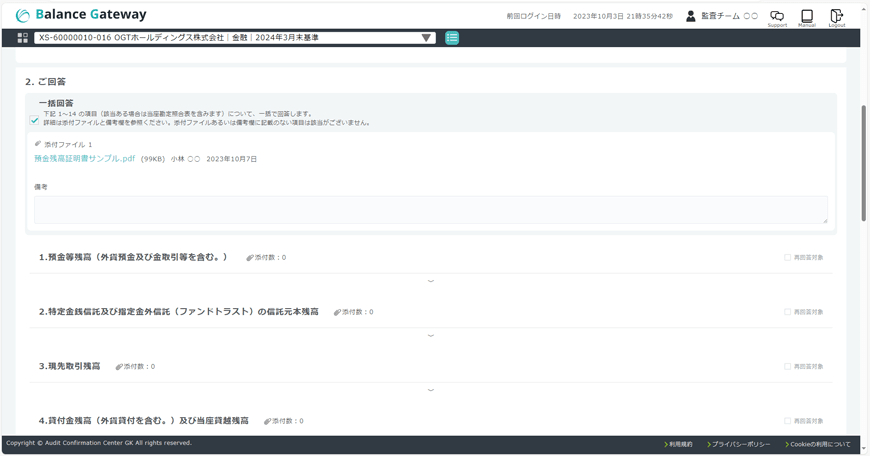Open the Manual icon

(807, 17)
